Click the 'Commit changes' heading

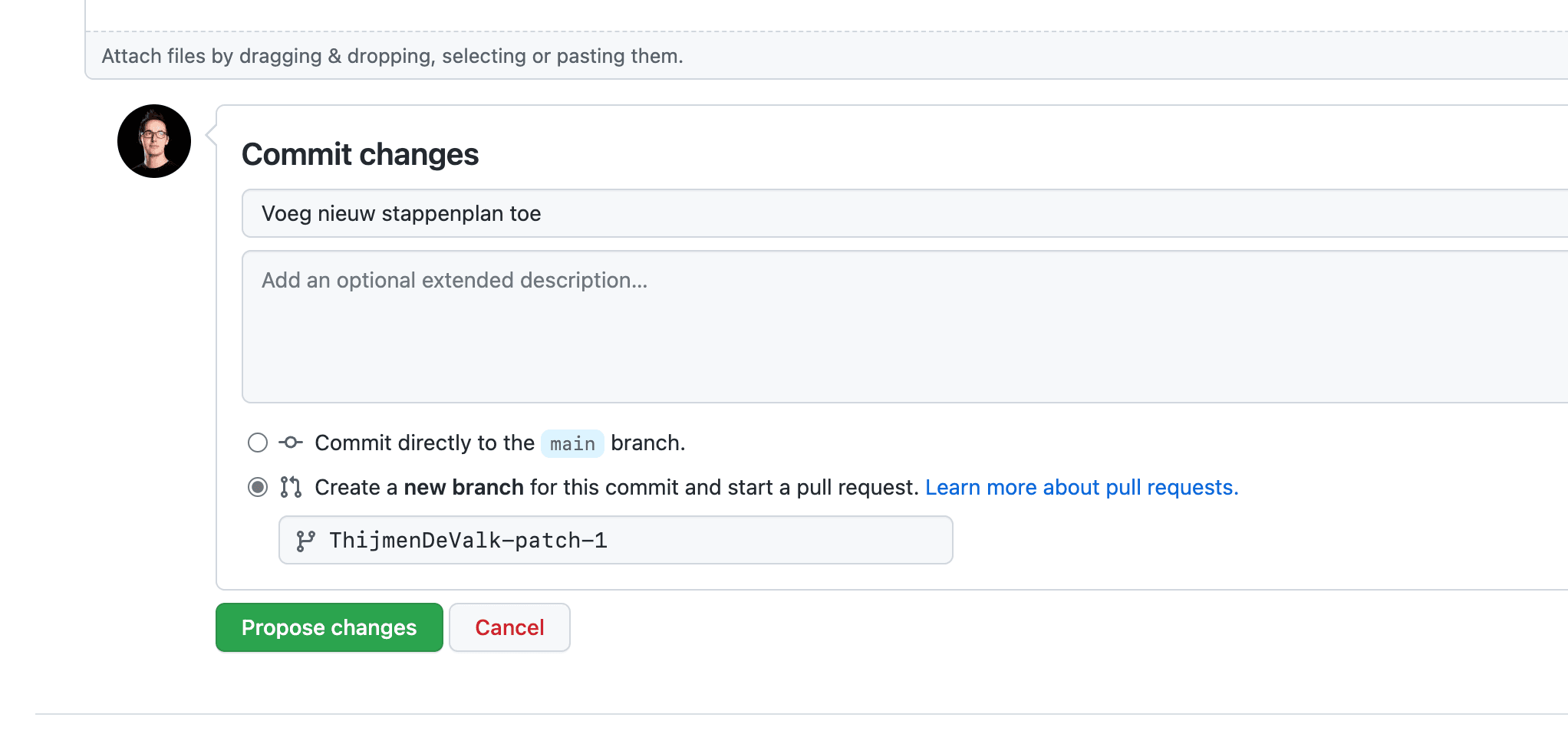coord(360,154)
